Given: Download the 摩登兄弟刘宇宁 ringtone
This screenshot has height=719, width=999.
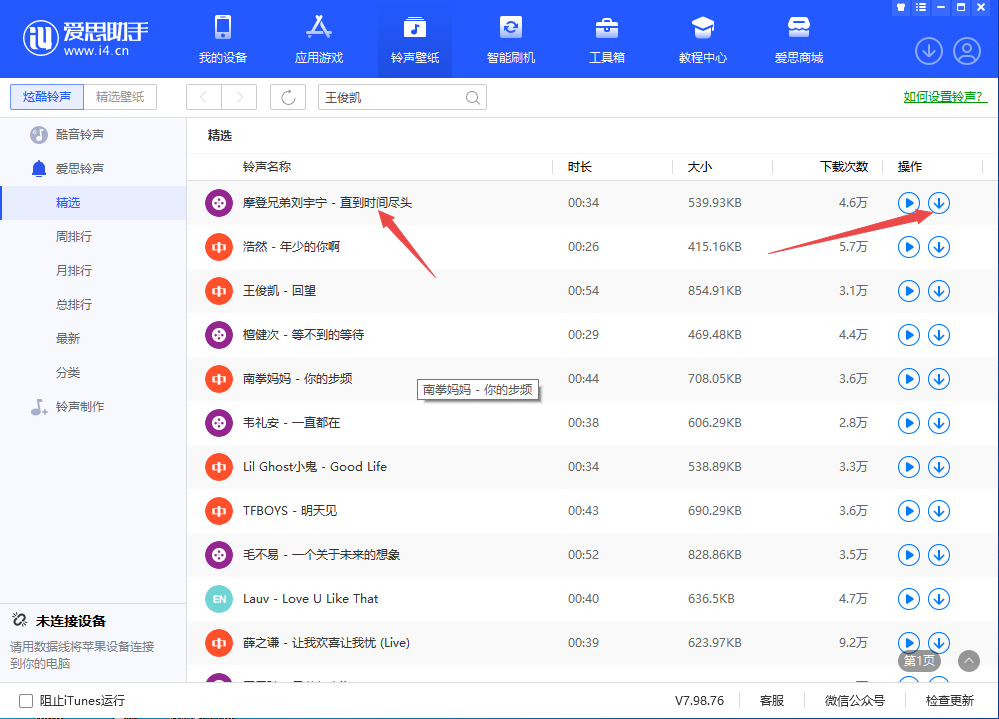Looking at the screenshot, I should tap(939, 203).
